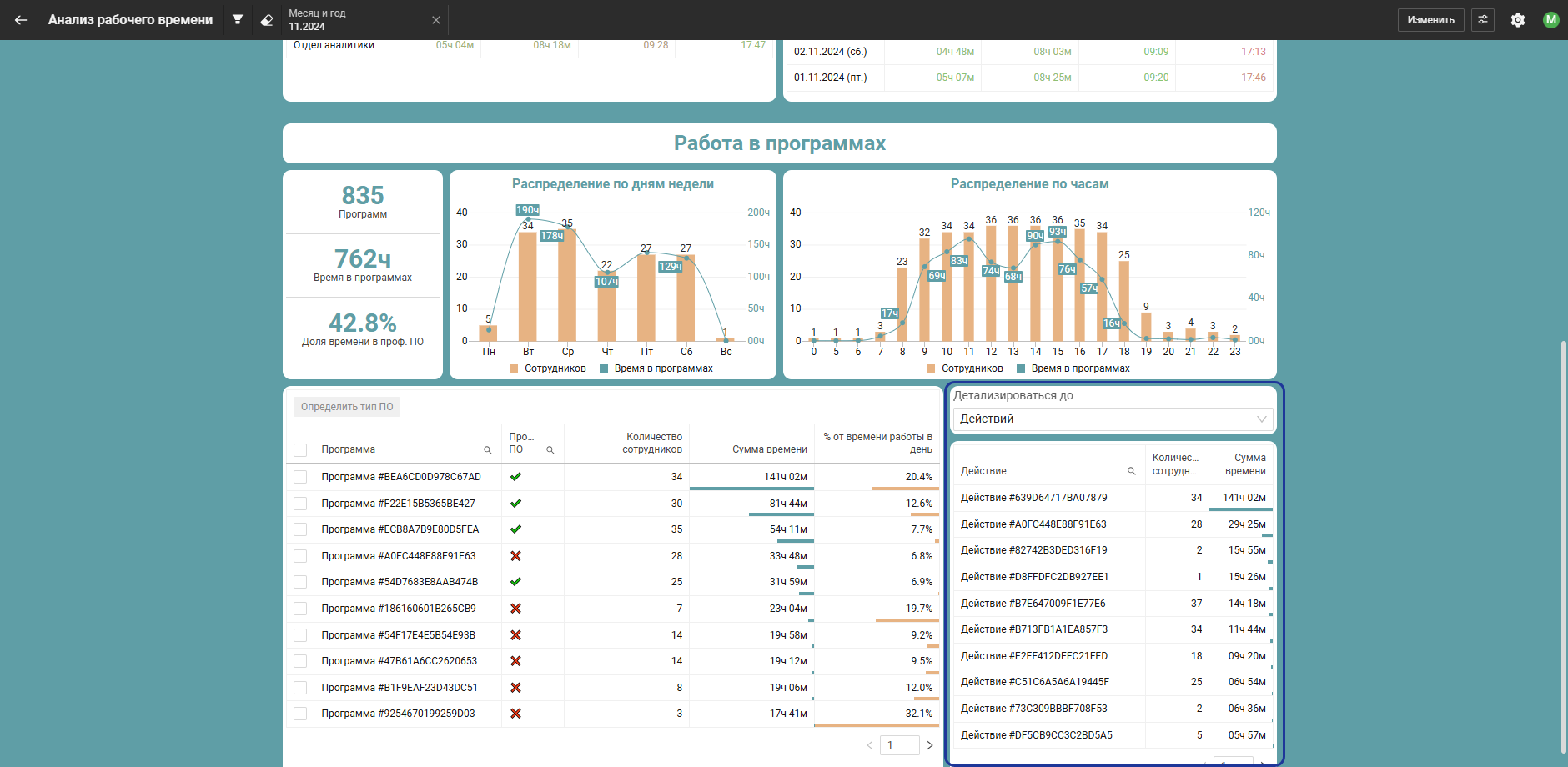Click the Вт bar in weekday chart
The width and height of the screenshot is (1568, 767).
527,287
